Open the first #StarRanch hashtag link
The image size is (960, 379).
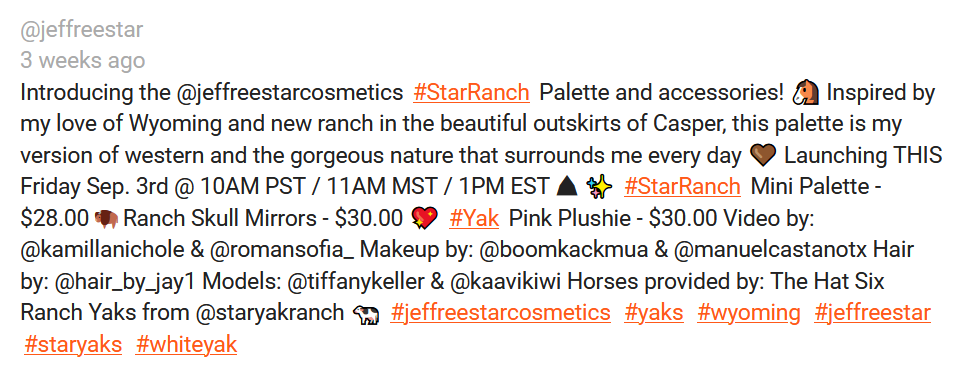471,93
